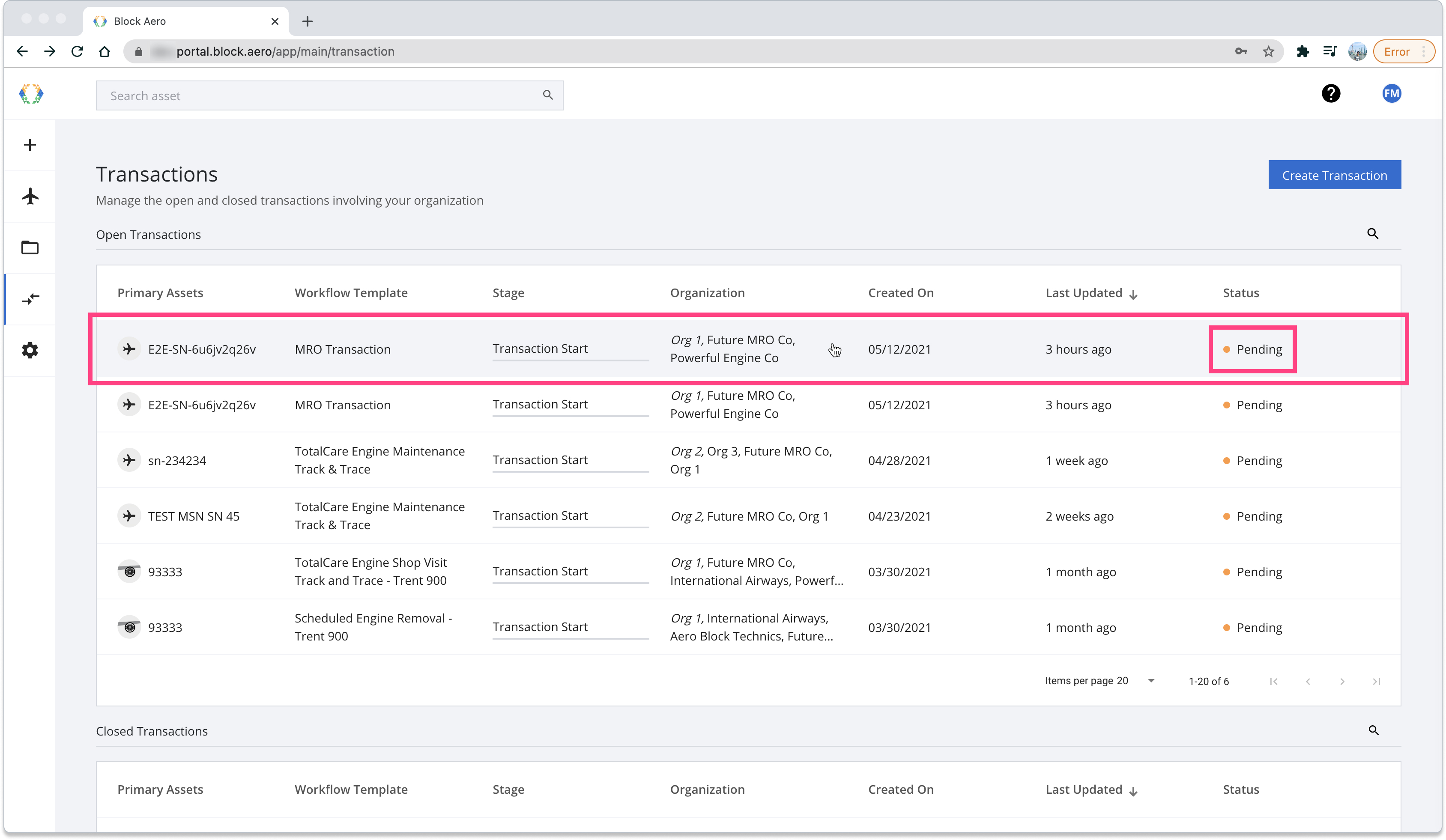Click 1-20 of 6 pagination text
Viewport: 1446px width, 840px height.
coord(1208,681)
